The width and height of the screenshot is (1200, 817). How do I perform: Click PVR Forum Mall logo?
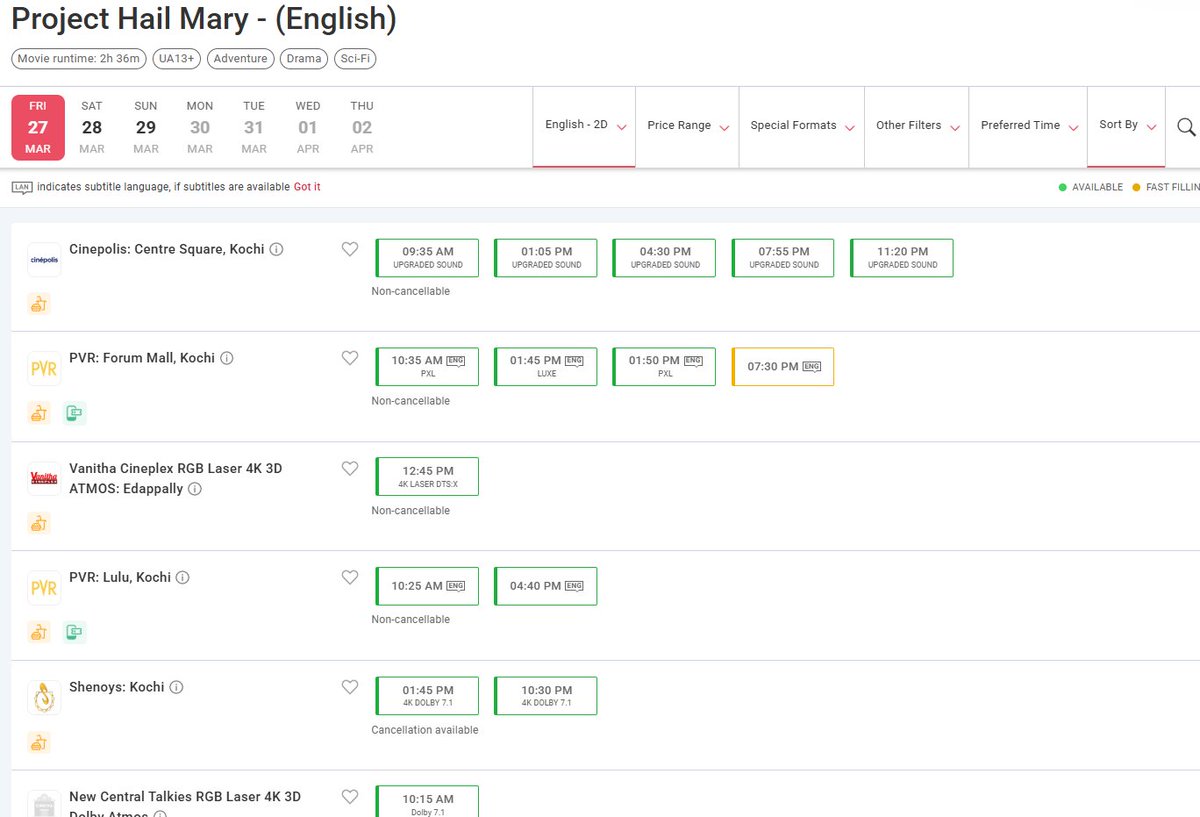coord(44,369)
